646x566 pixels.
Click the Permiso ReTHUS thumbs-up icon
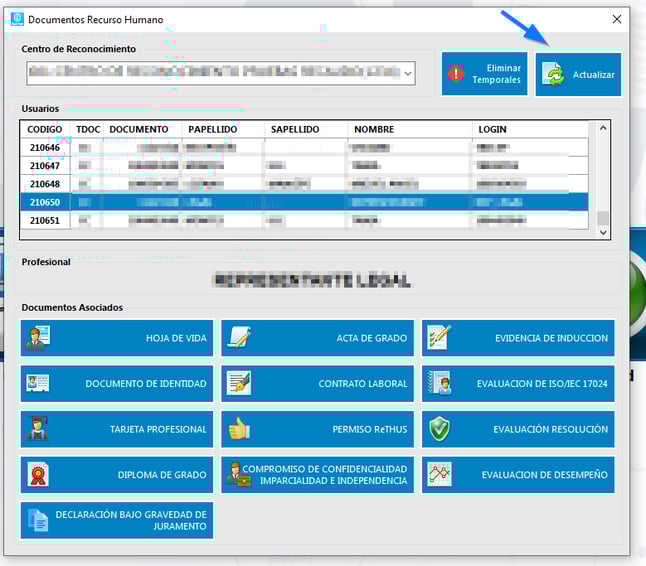239,429
